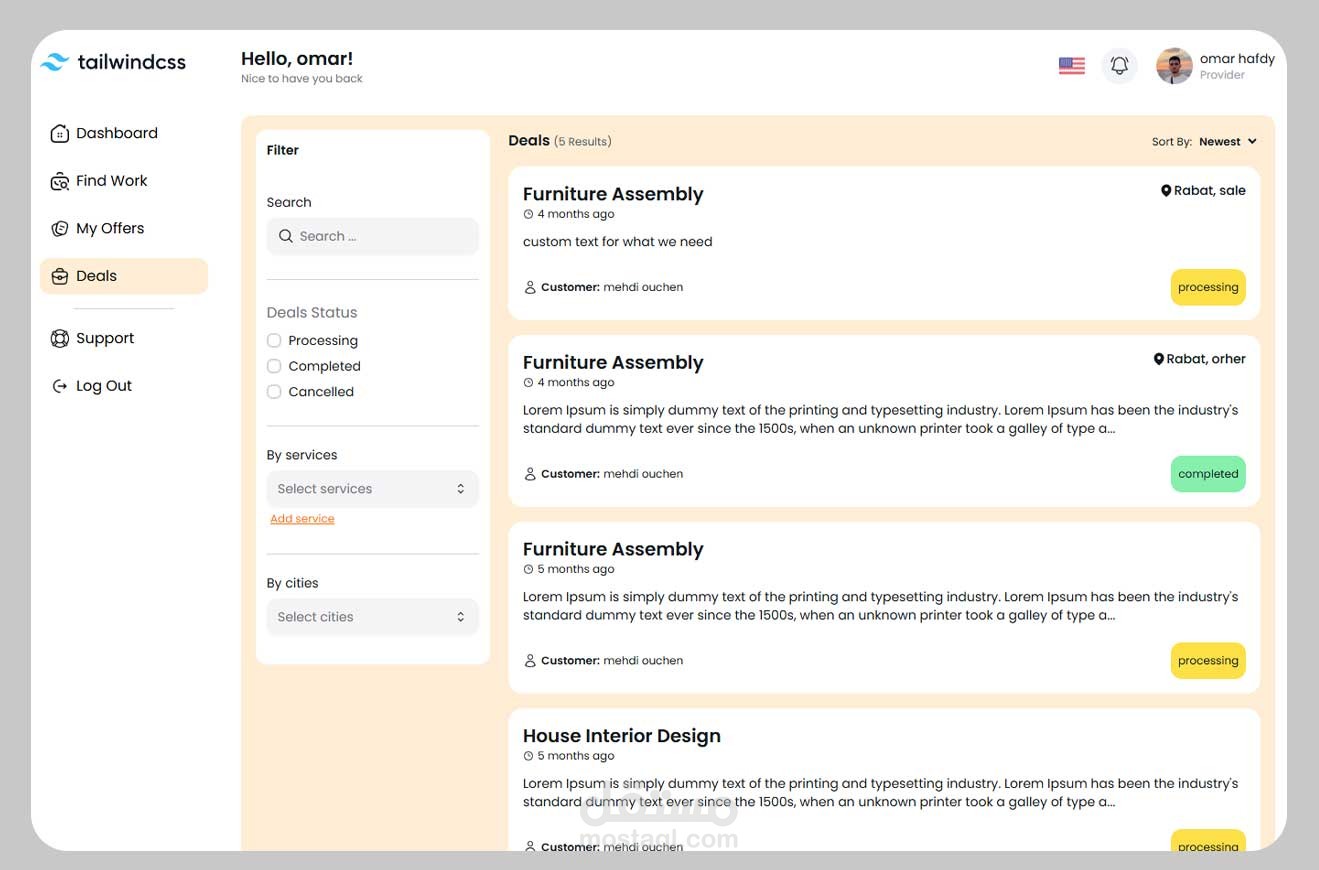Go to Deals in sidebar menu
This screenshot has width=1319, height=870.
(97, 276)
